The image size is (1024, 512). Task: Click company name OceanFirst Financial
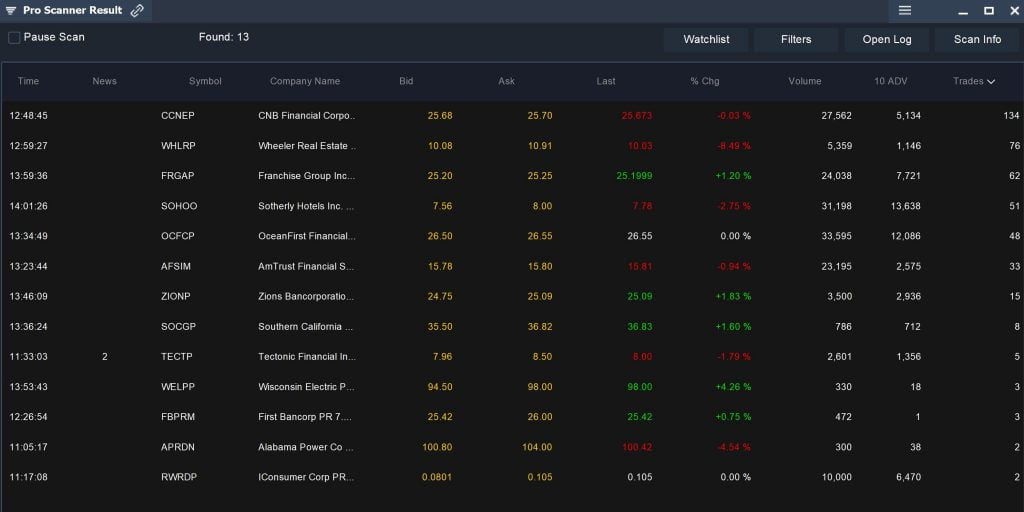[306, 236]
